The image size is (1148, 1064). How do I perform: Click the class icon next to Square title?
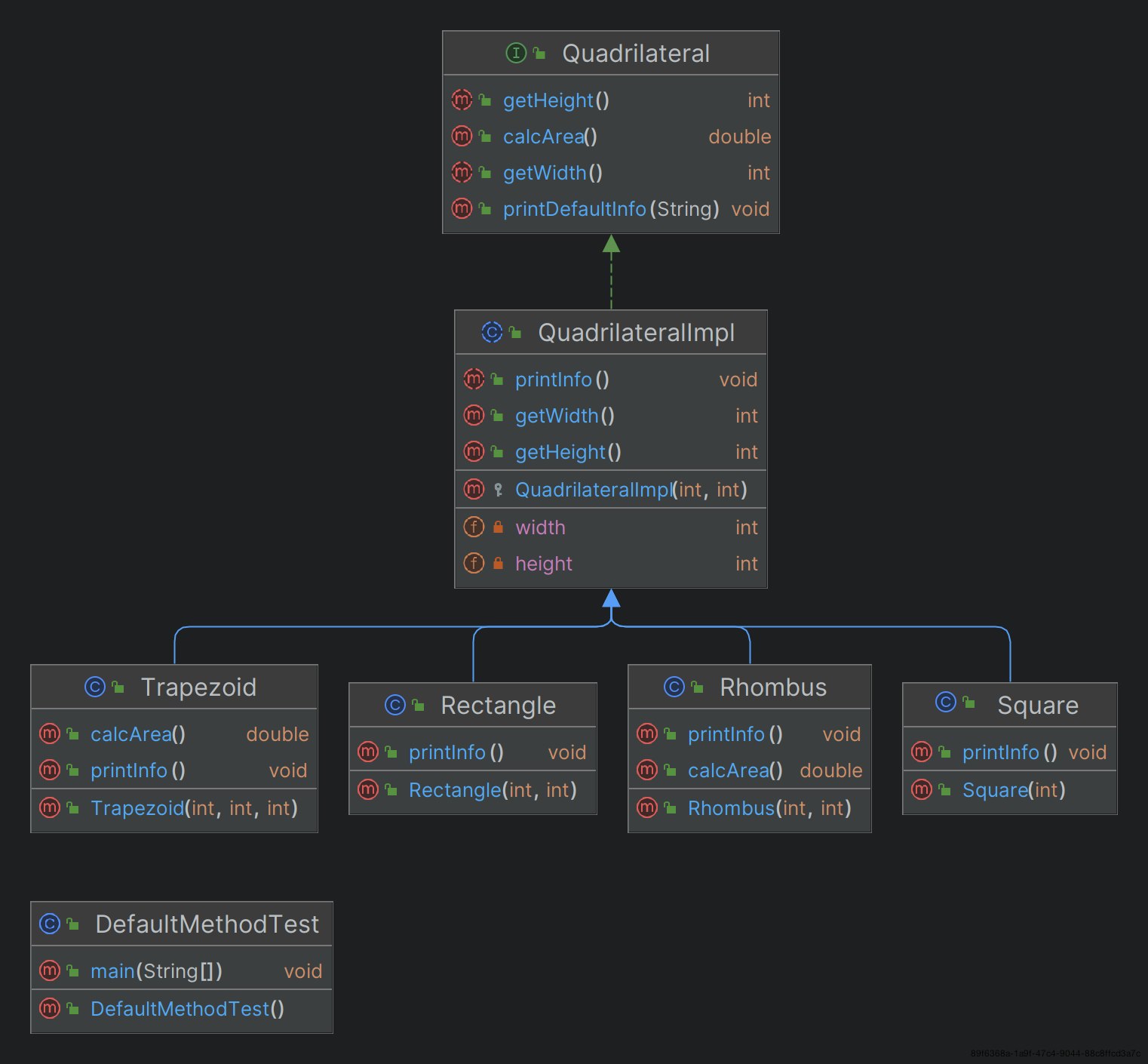pos(946,702)
